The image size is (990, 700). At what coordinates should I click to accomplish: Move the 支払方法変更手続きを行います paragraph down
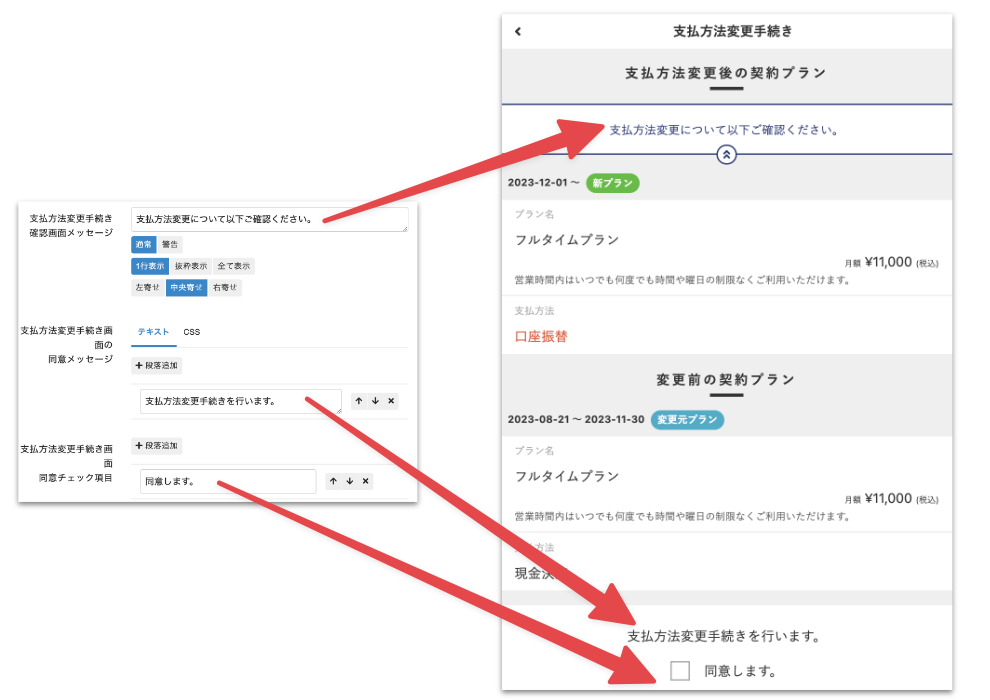coord(375,401)
